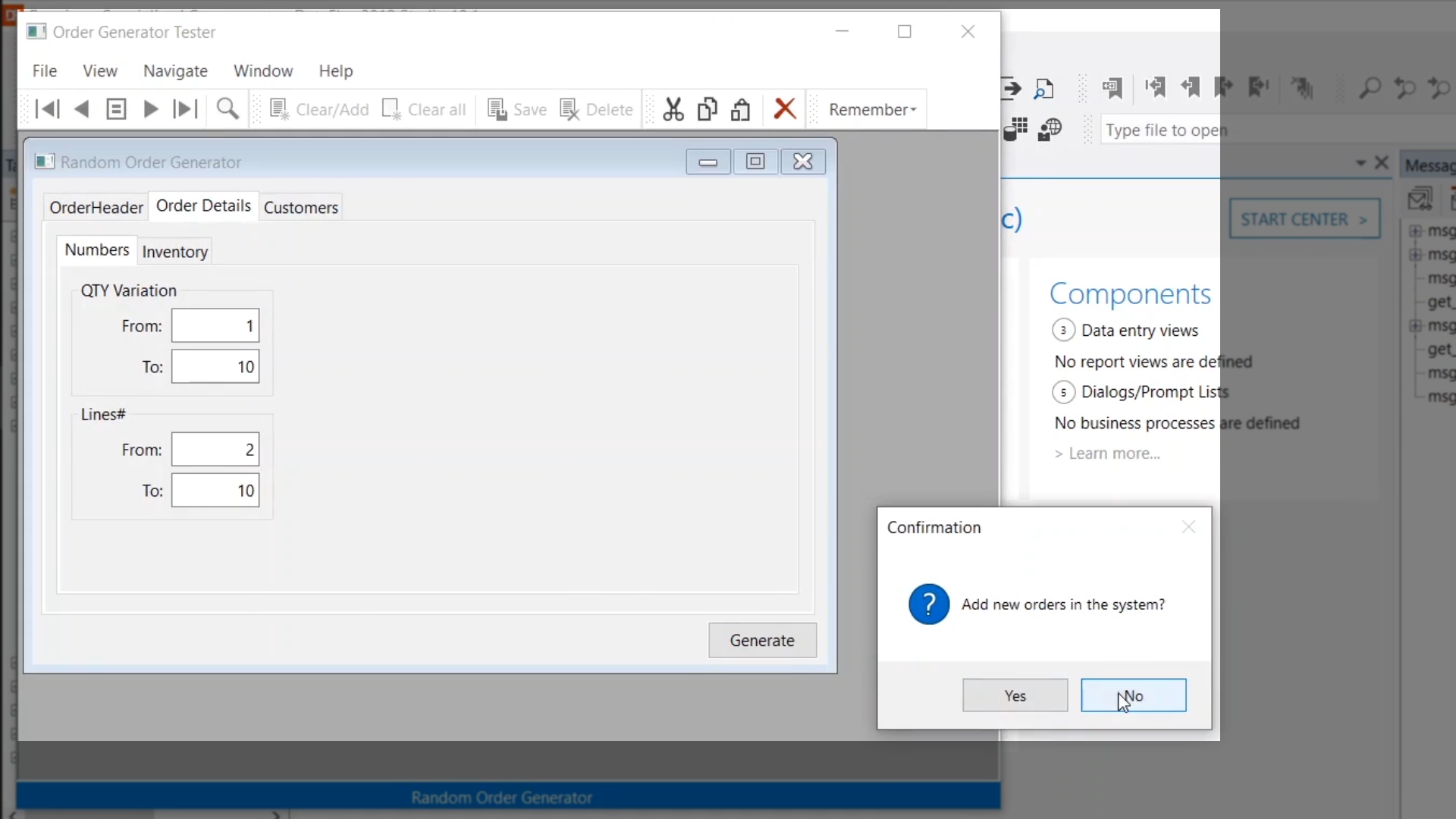Open the Remember dropdown
This screenshot has height=819, width=1456.
(872, 109)
